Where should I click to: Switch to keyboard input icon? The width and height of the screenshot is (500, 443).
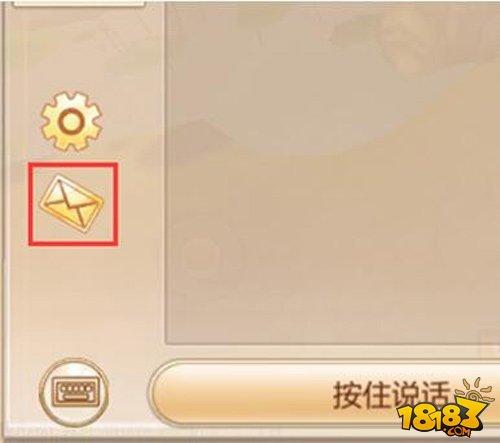coord(74,393)
